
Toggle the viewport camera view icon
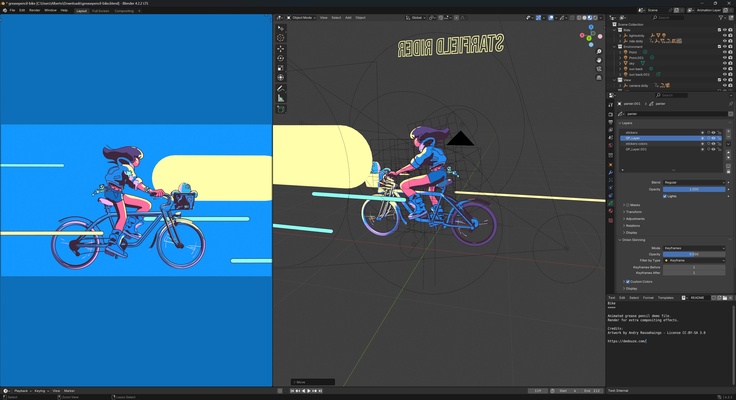(x=599, y=69)
